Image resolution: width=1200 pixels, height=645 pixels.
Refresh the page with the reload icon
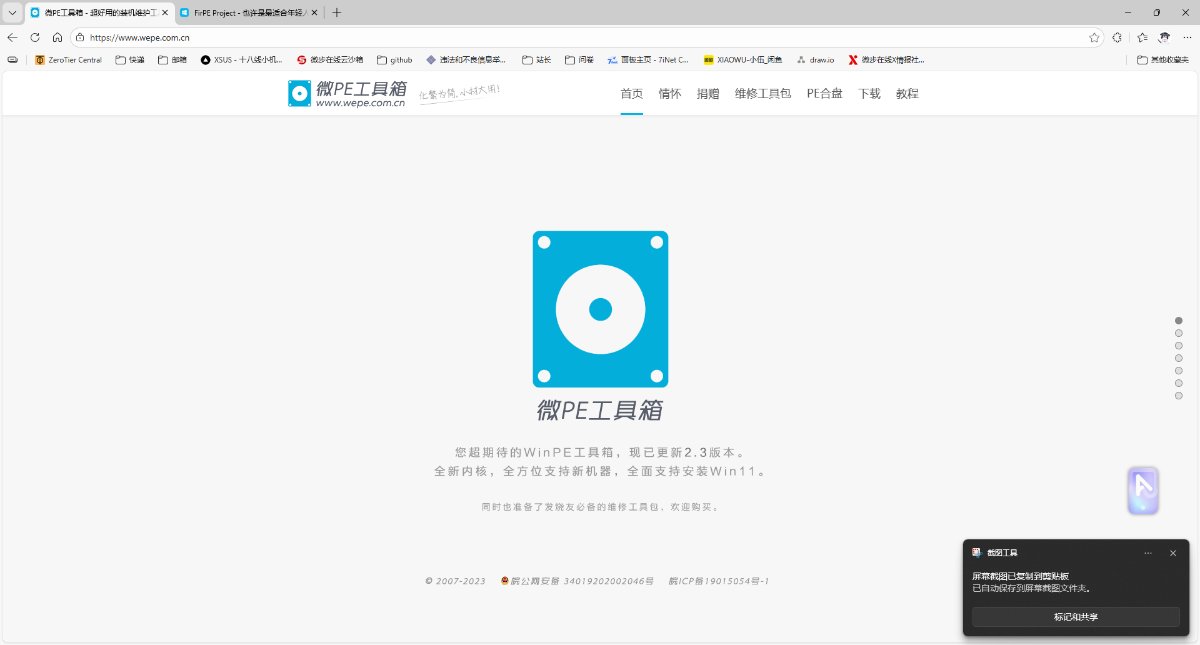tap(35, 37)
